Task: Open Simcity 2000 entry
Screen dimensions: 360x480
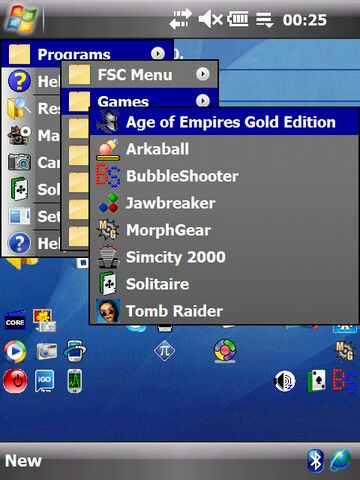Action: coord(224,257)
